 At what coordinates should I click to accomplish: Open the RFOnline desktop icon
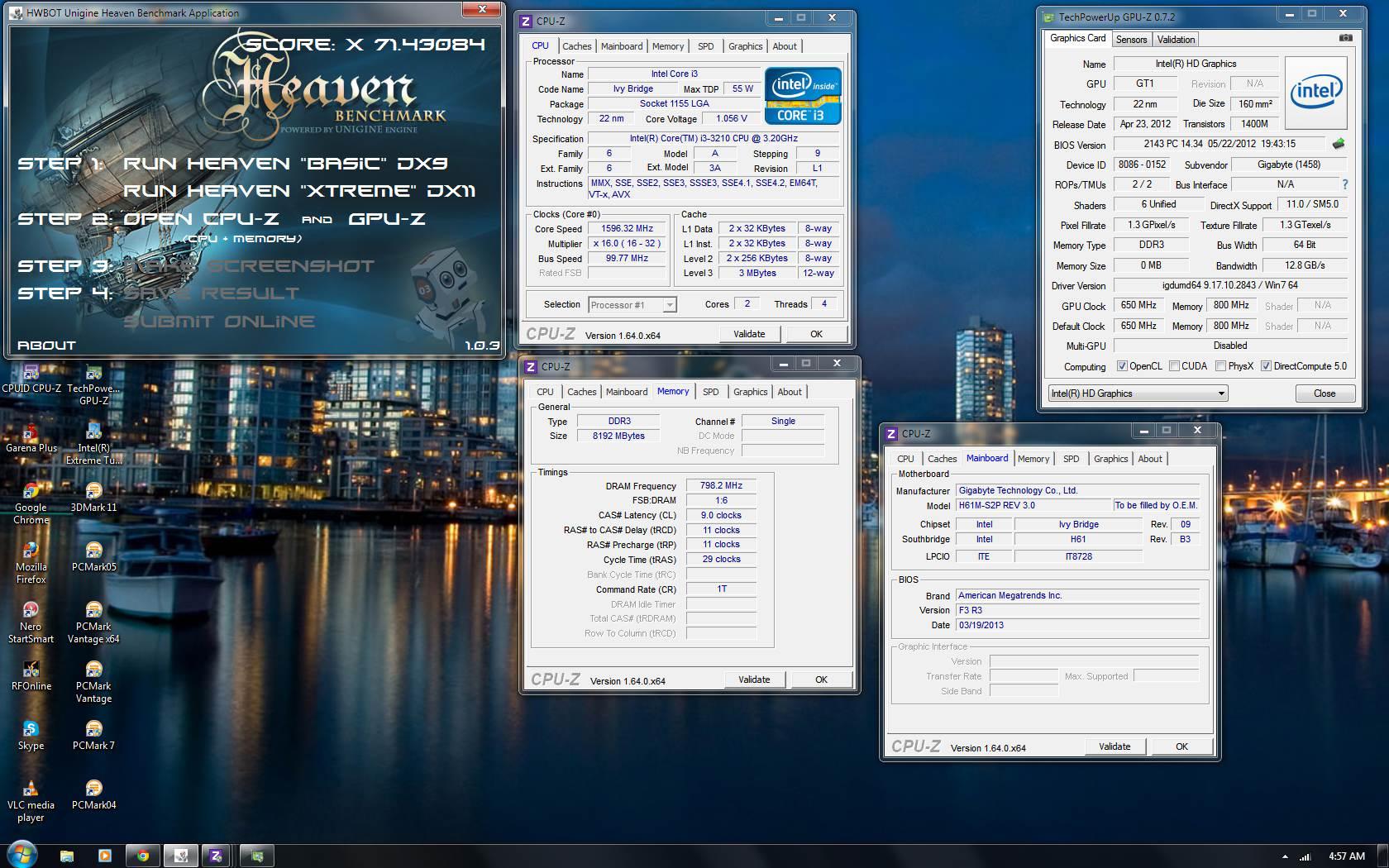[31, 677]
